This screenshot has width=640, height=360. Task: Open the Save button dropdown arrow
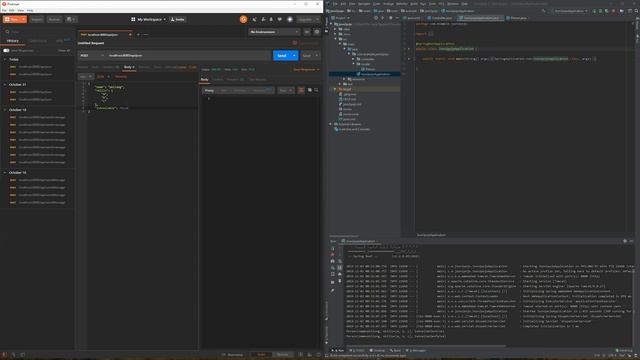tap(317, 56)
